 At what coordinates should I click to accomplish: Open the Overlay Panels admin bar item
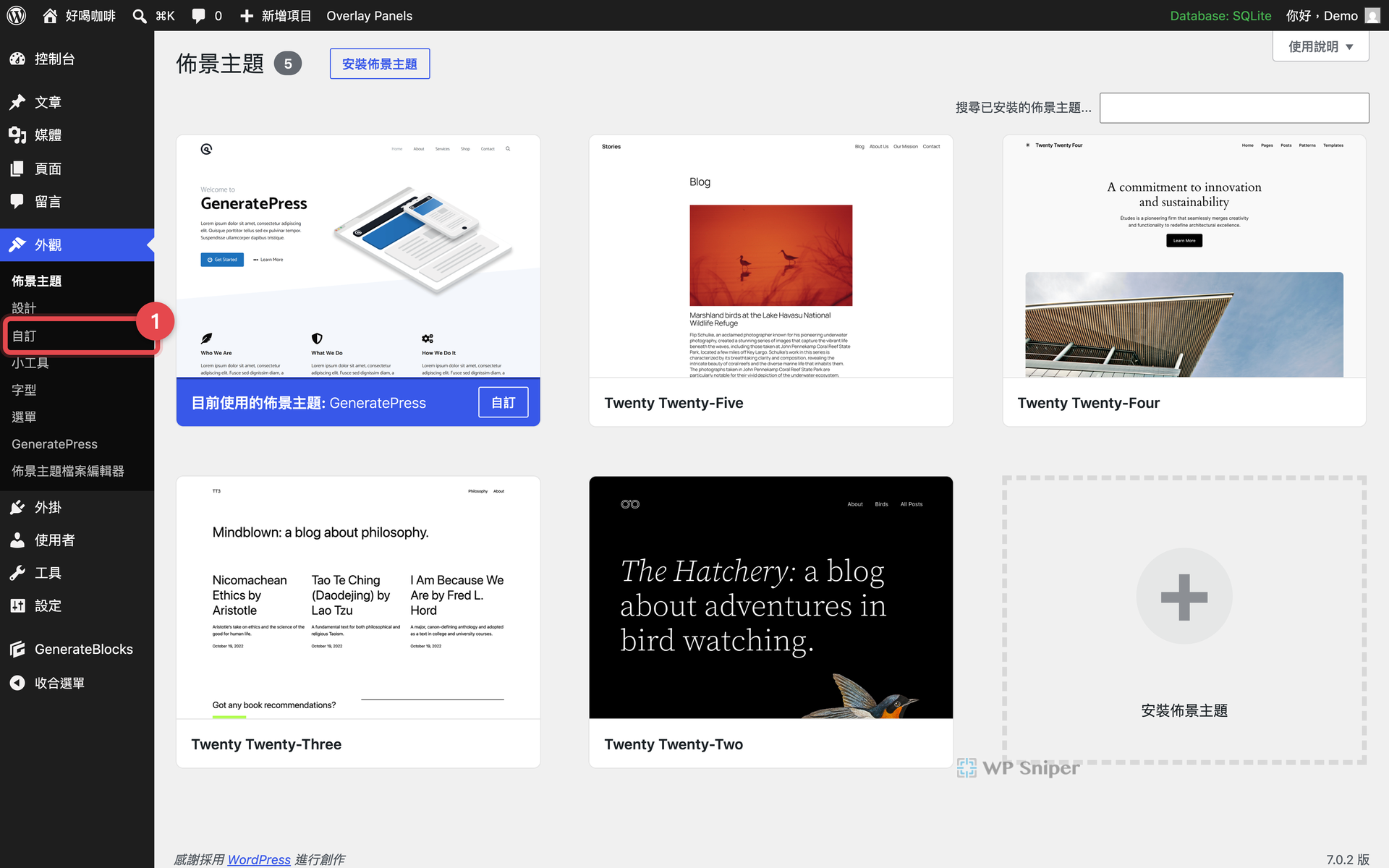(369, 16)
